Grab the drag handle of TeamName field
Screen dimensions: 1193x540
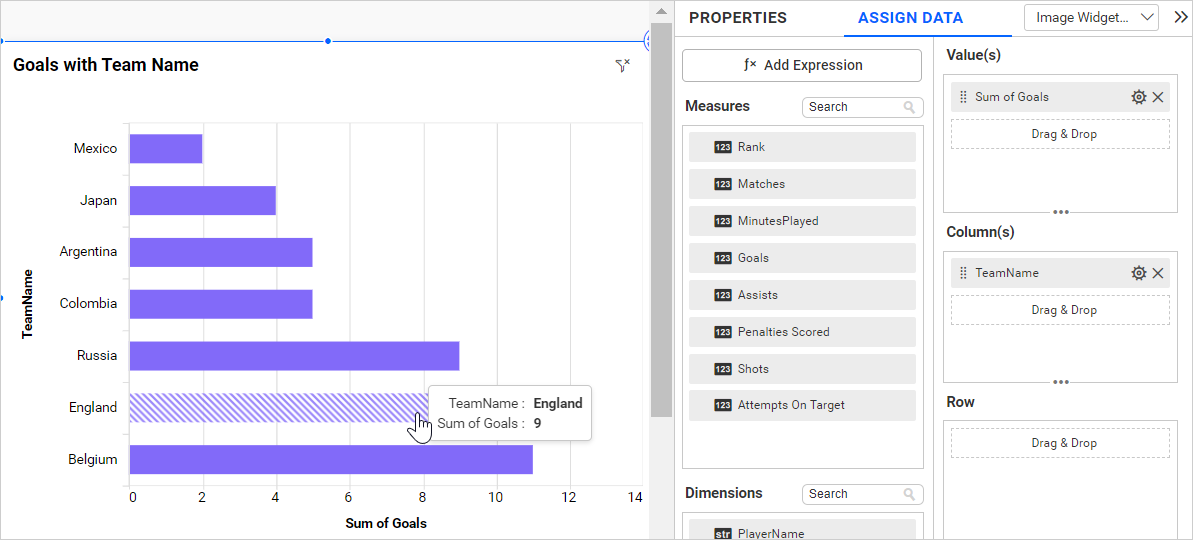click(963, 273)
